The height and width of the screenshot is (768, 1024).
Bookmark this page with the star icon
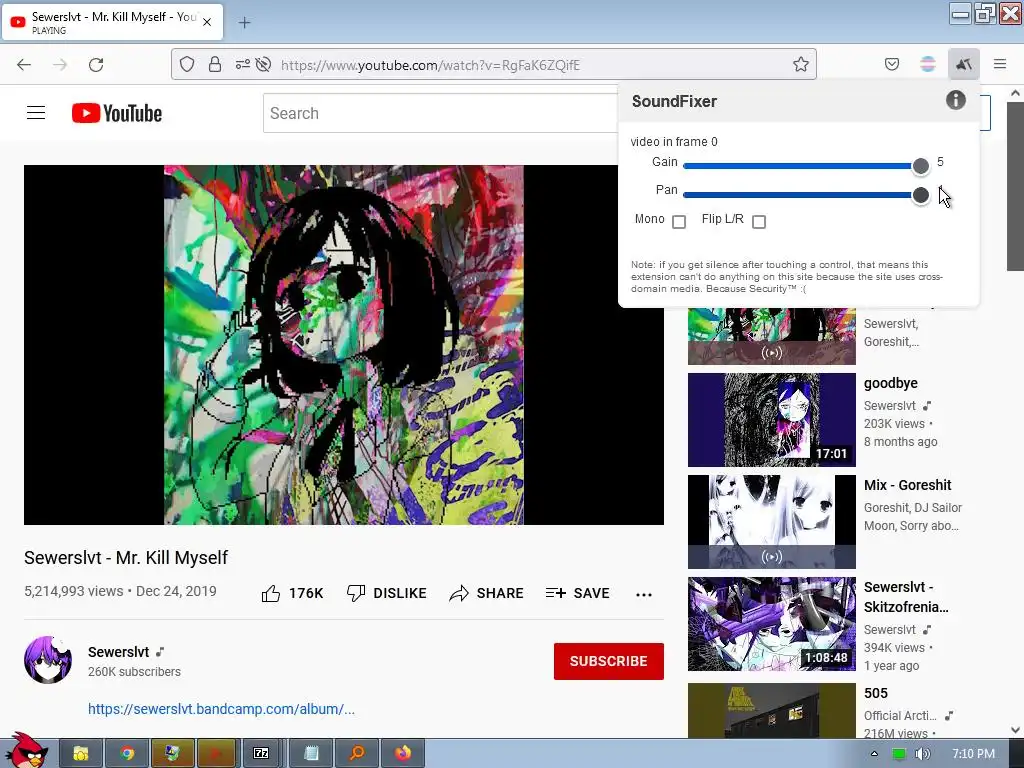(801, 64)
